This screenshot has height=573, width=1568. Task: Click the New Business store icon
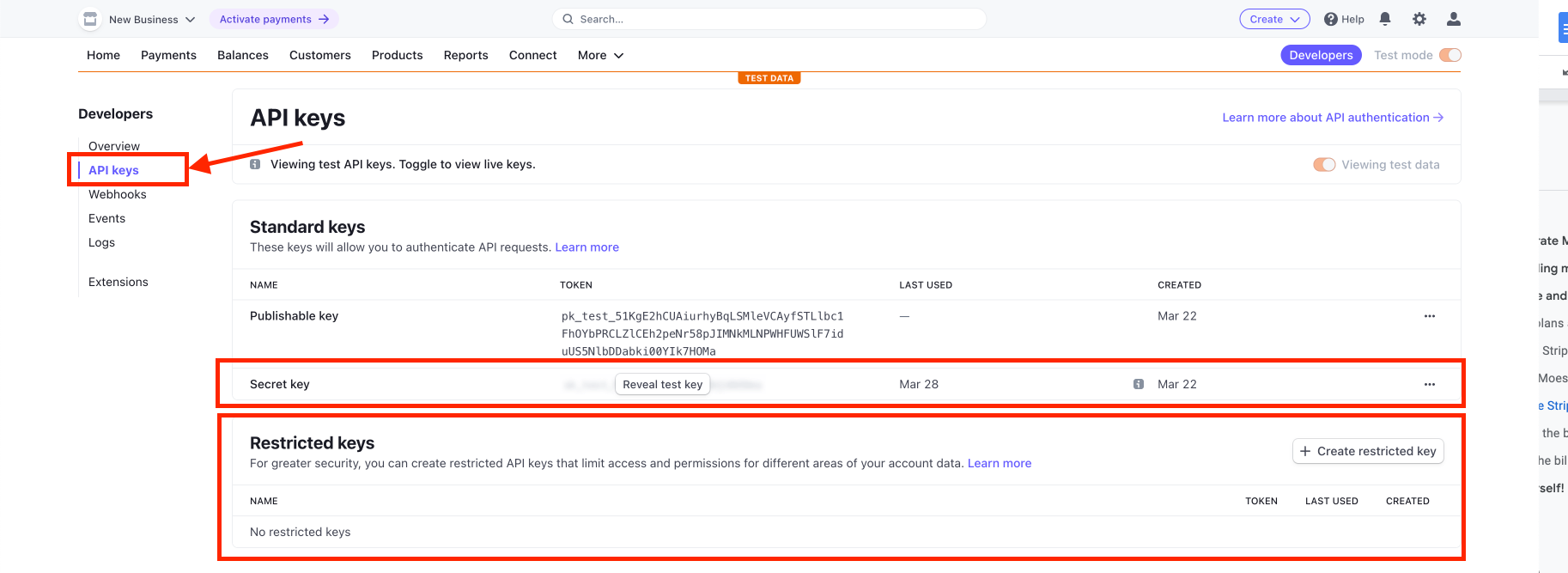click(x=90, y=19)
